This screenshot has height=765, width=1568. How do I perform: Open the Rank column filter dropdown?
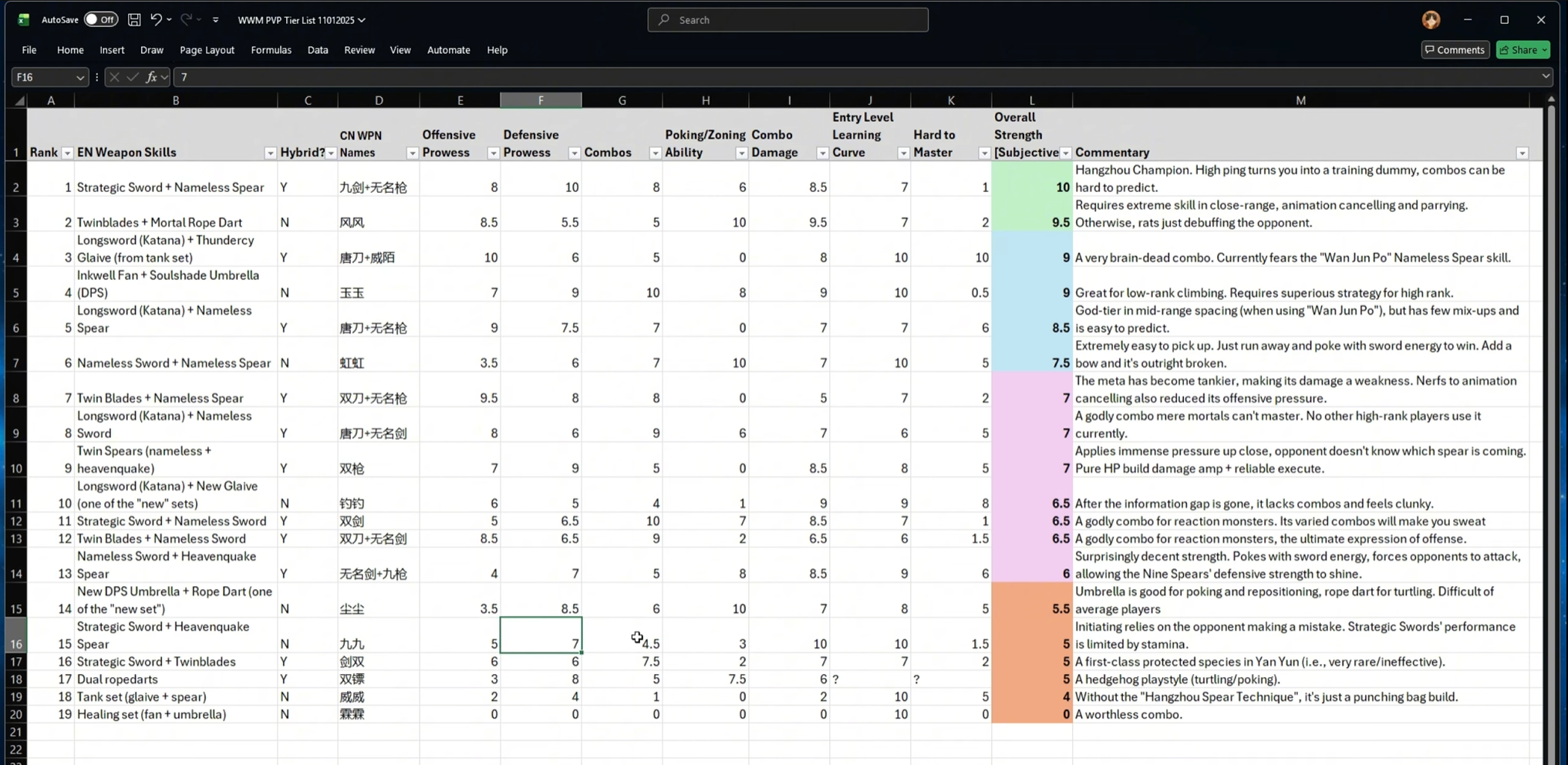point(67,153)
